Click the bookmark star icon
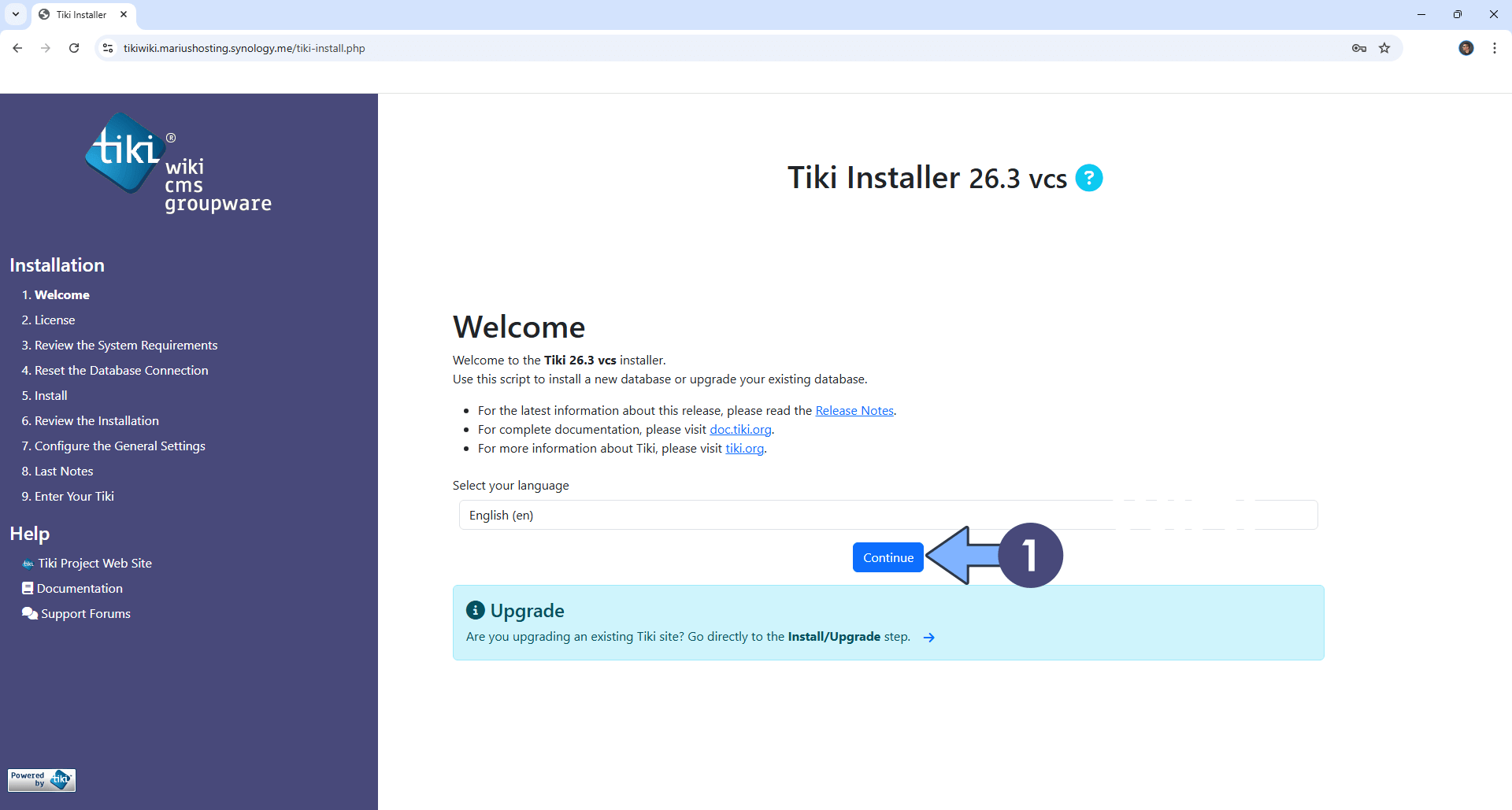This screenshot has height=810, width=1512. point(1385,48)
